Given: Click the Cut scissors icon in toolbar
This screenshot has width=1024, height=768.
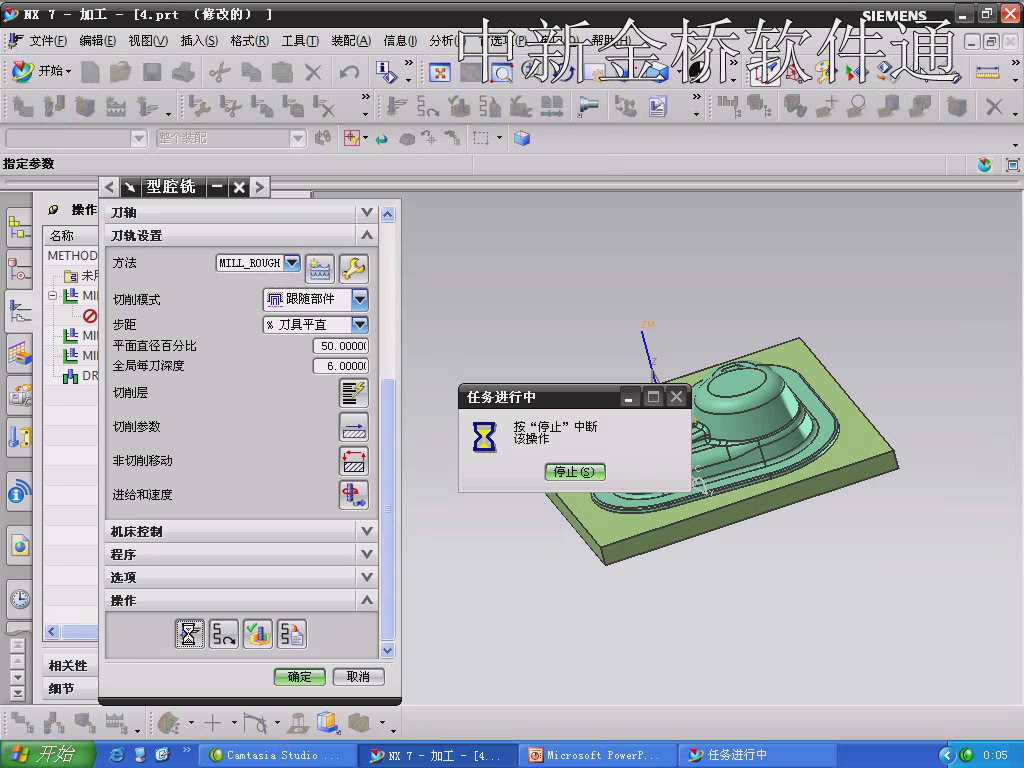Looking at the screenshot, I should tap(220, 72).
